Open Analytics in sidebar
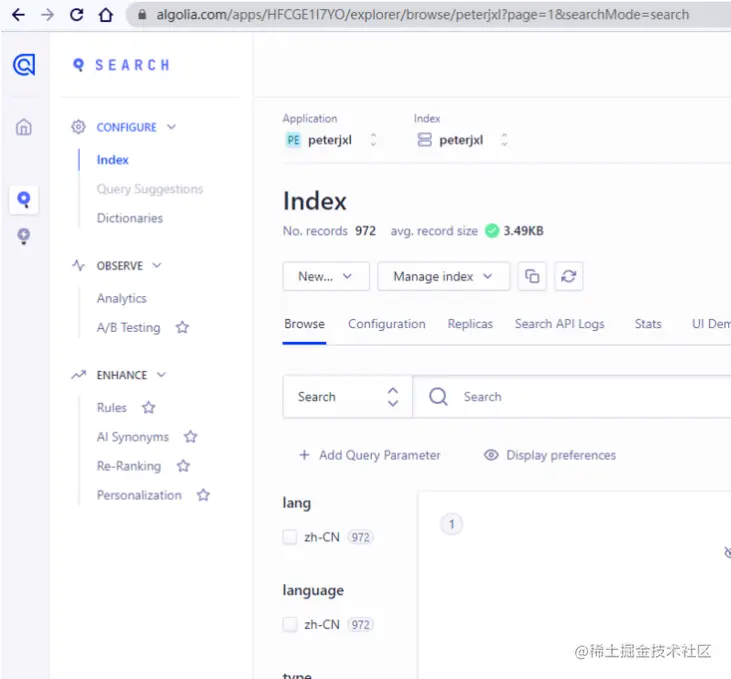Screen dimensions: 731x679 [121, 298]
